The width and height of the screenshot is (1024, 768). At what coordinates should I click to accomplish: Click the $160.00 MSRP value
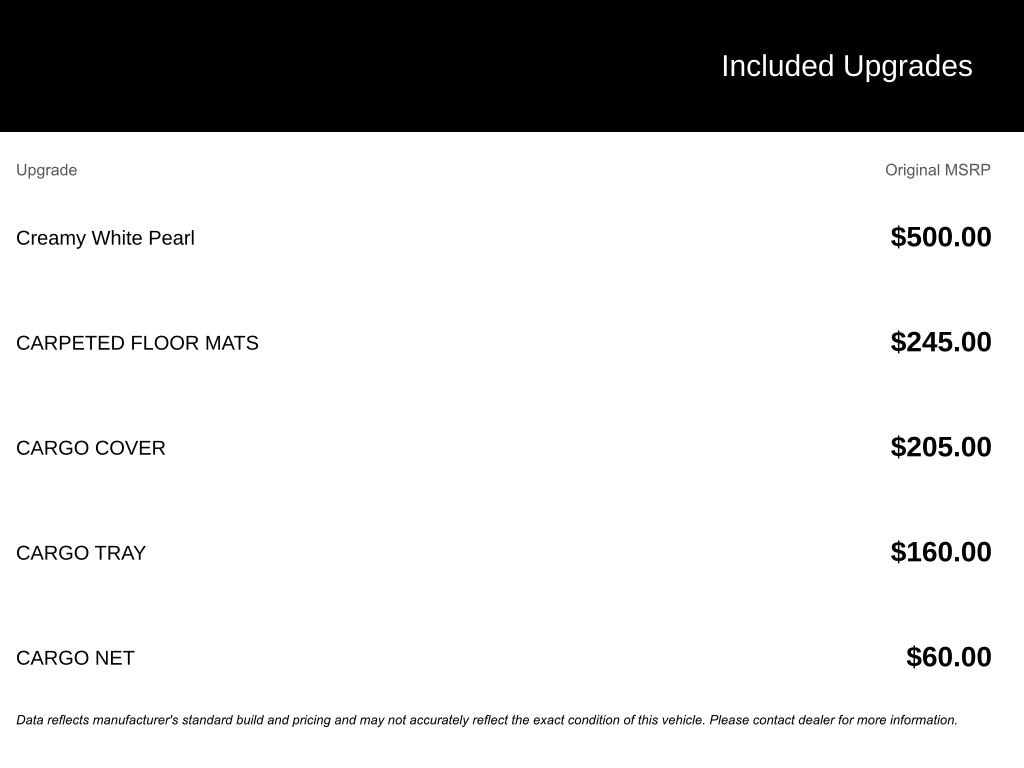coord(940,552)
